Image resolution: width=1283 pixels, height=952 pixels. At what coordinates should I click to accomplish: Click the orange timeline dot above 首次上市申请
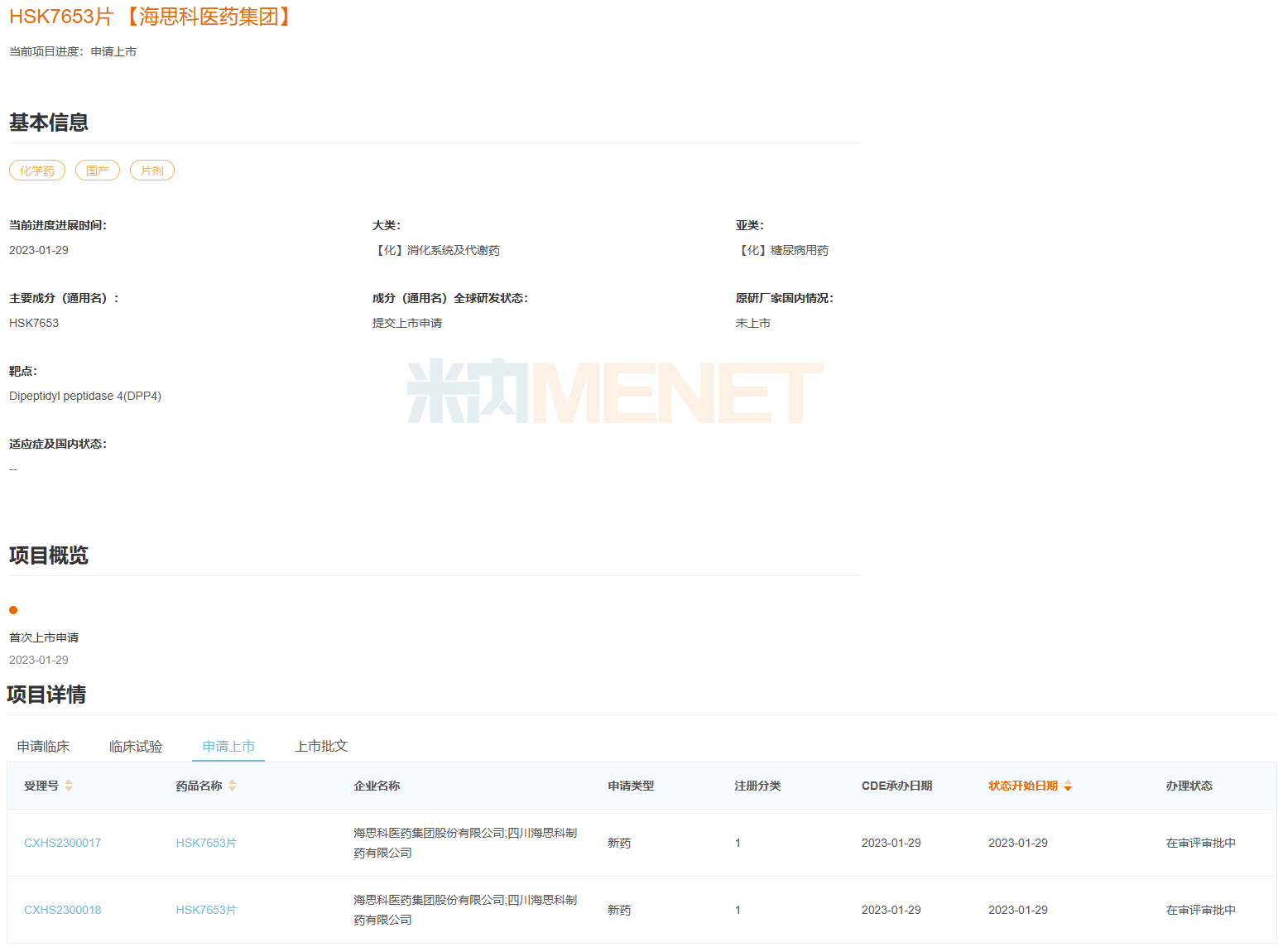pos(13,610)
